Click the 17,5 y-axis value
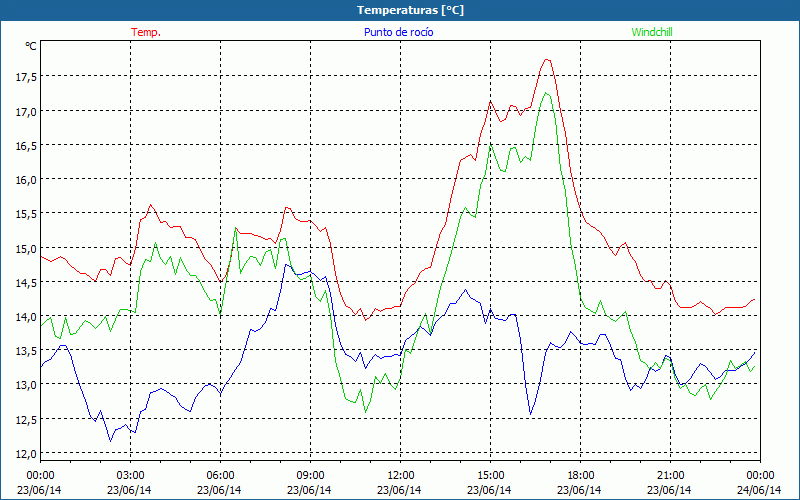Image resolution: width=800 pixels, height=500 pixels. (x=26, y=77)
